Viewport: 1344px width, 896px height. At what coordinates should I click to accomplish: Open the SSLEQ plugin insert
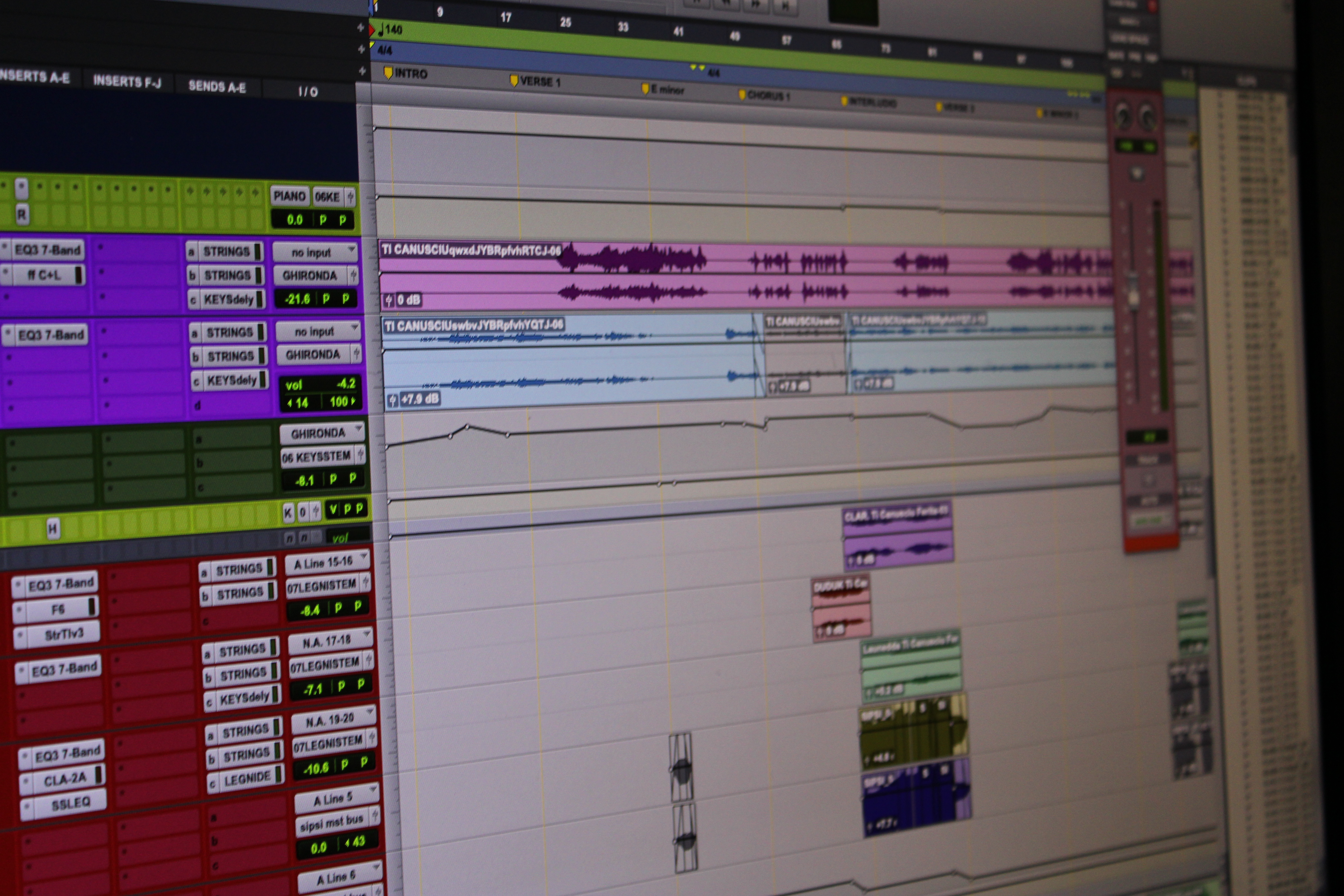click(71, 803)
